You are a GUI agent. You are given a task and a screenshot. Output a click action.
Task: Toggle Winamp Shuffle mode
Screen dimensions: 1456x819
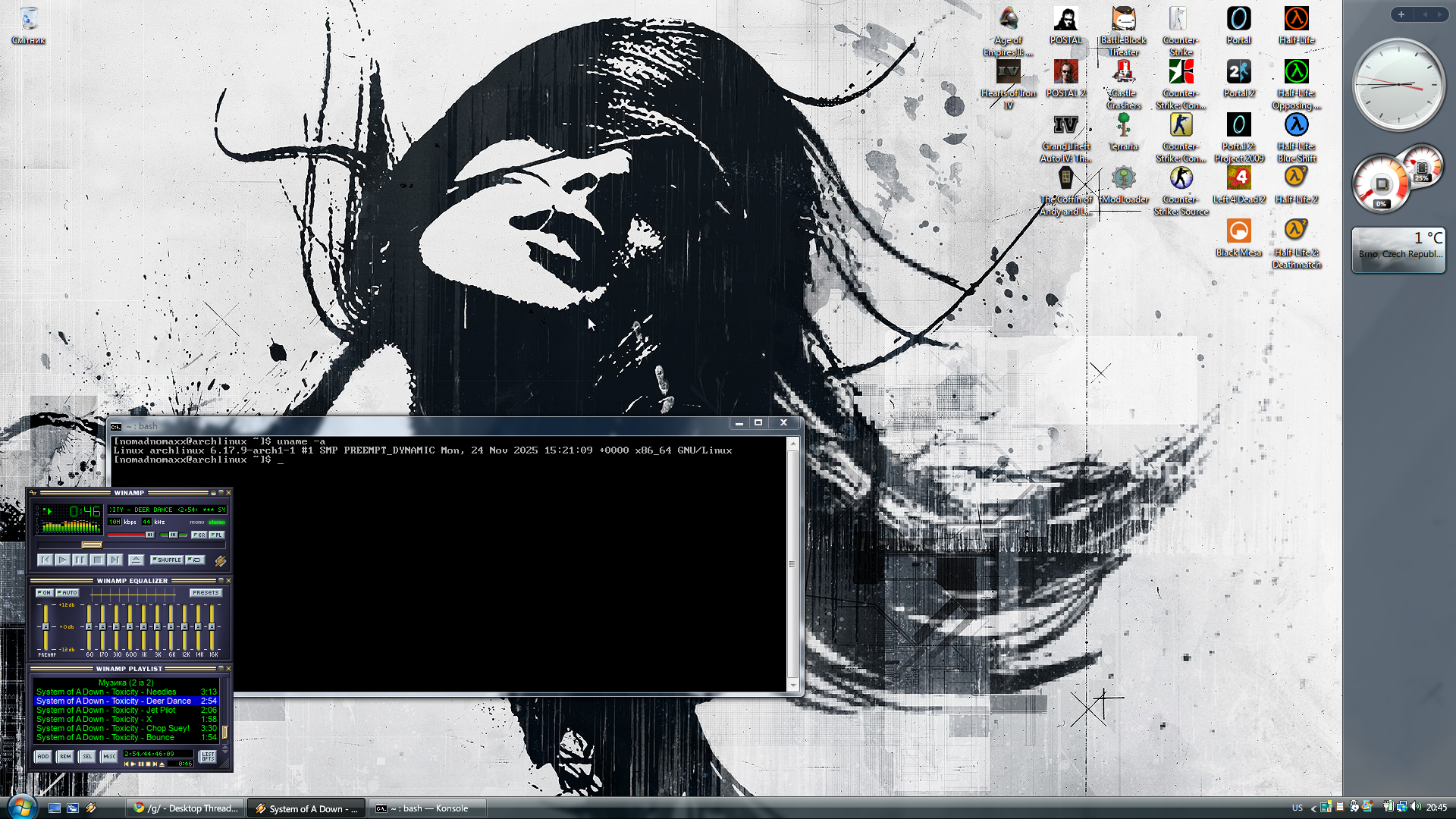click(x=167, y=560)
